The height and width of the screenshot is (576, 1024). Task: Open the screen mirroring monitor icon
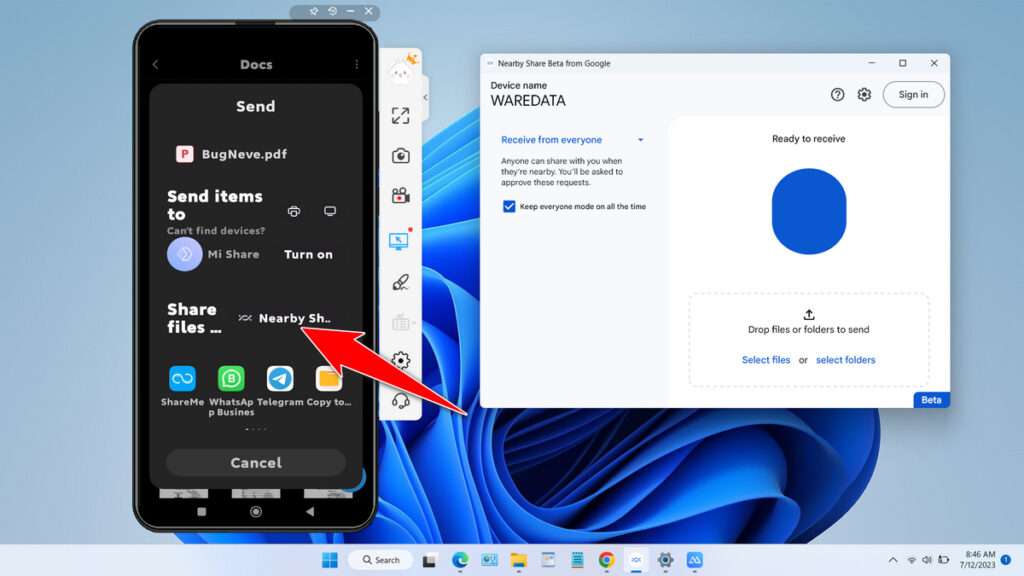(x=399, y=241)
